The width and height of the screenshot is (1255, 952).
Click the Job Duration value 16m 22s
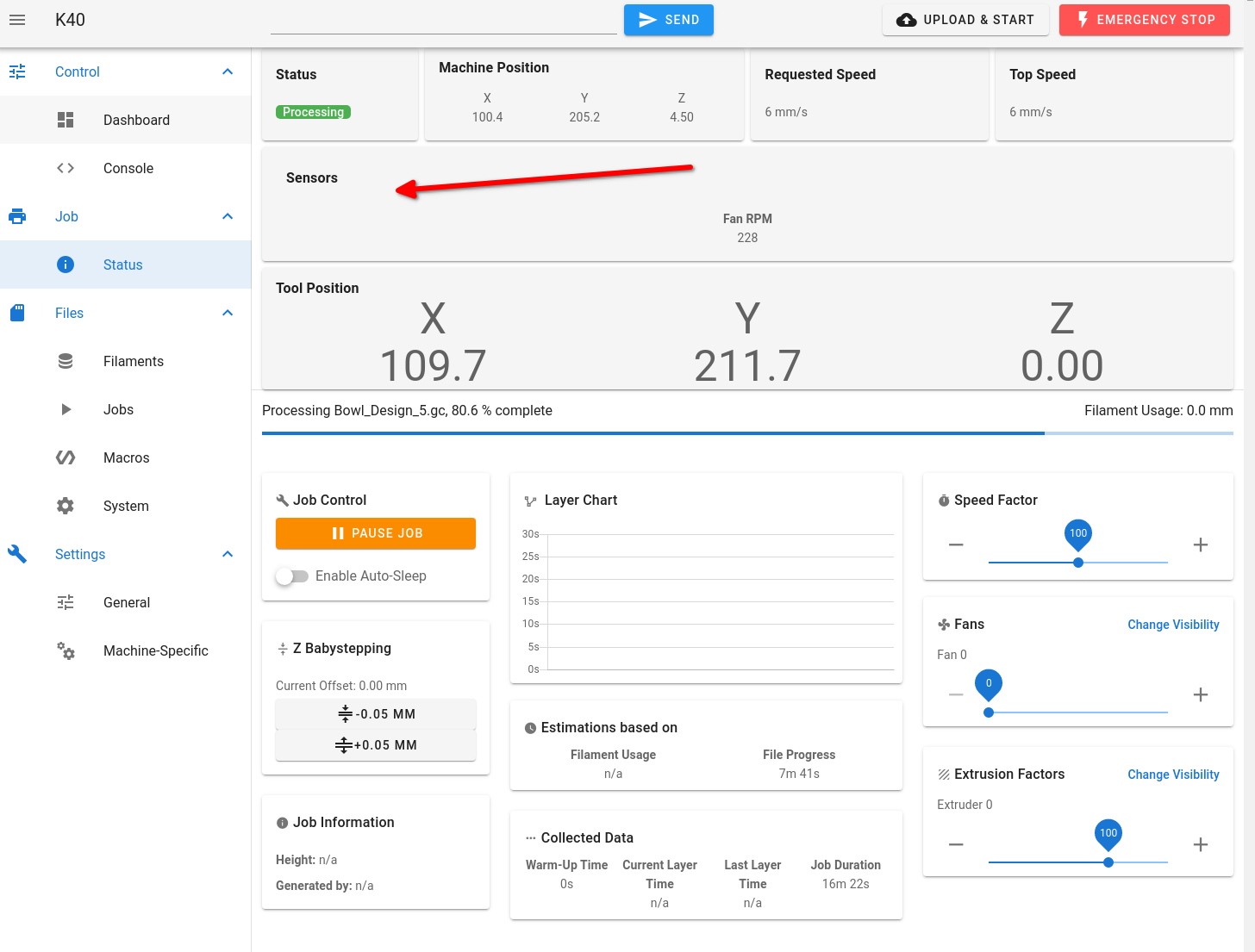pyautogui.click(x=846, y=884)
